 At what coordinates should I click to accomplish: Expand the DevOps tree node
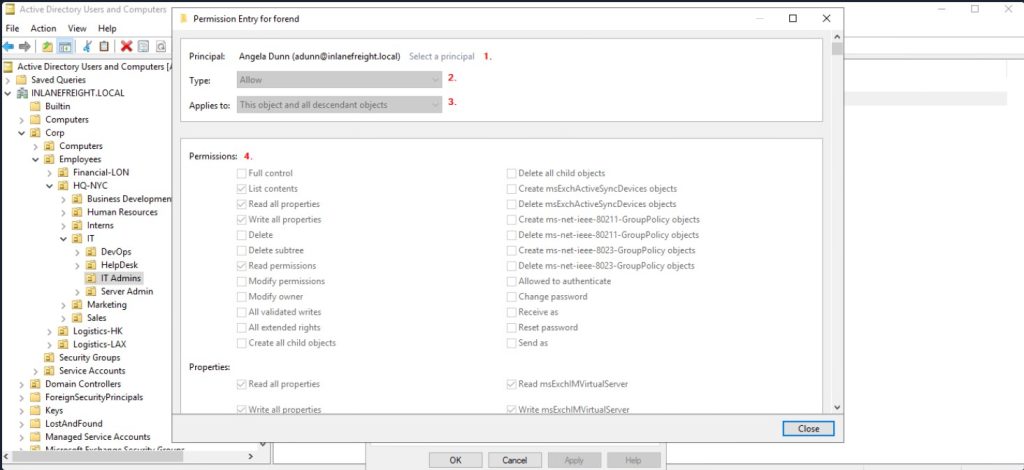coord(77,252)
